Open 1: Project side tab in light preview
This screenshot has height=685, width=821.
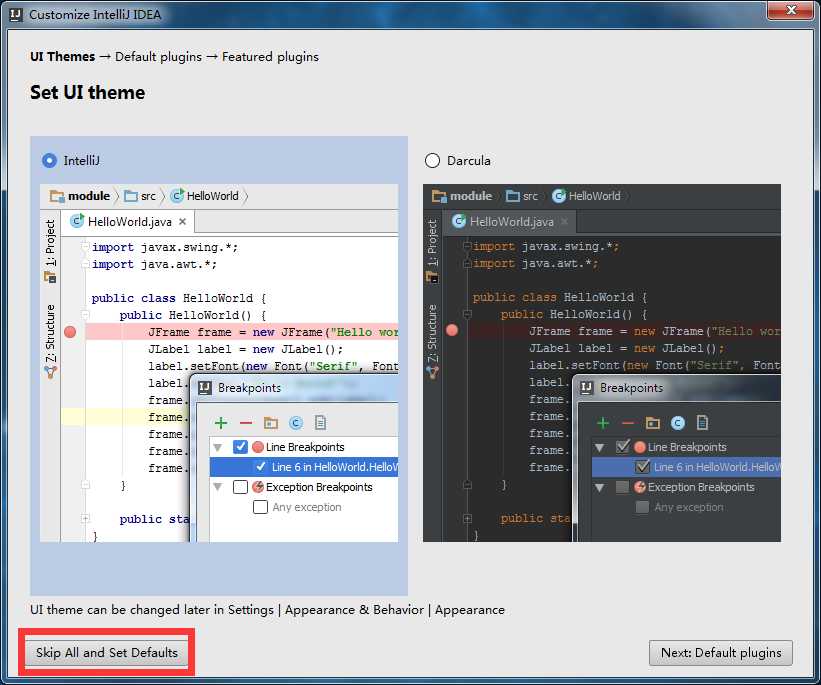(50, 250)
